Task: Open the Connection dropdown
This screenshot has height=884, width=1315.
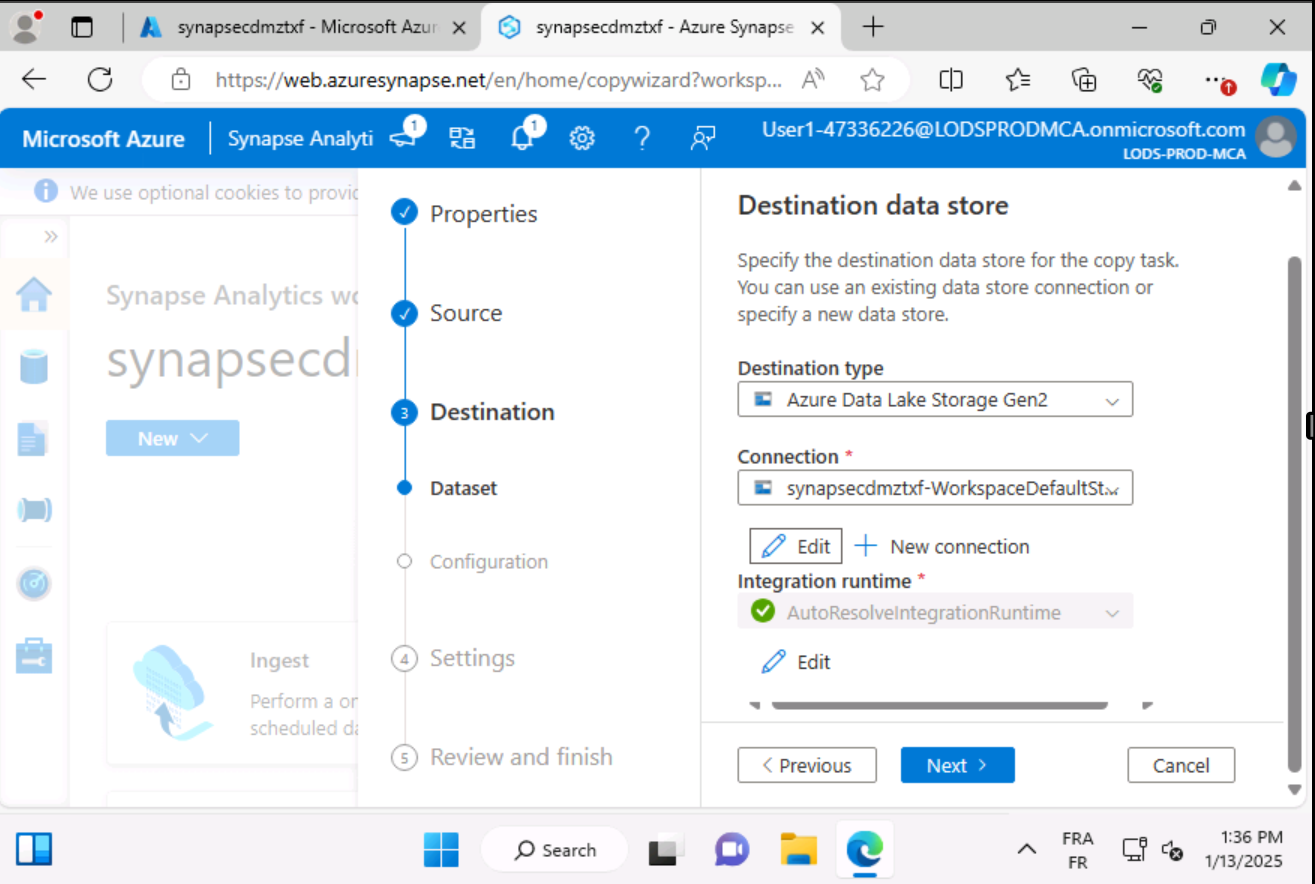Action: (x=935, y=488)
